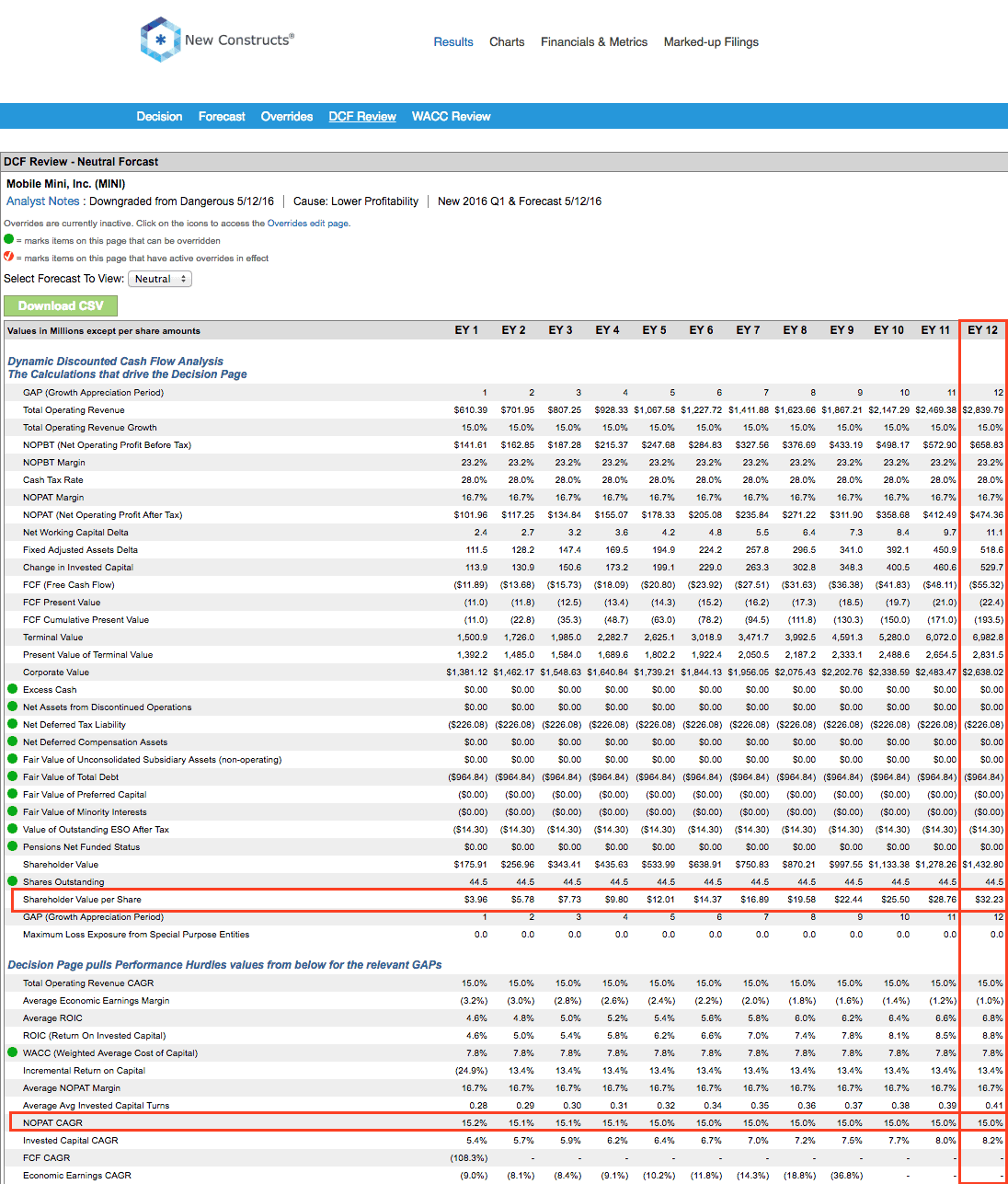This screenshot has height=1184, width=1008.
Task: Open the WACC override green icon
Action: tap(13, 1052)
